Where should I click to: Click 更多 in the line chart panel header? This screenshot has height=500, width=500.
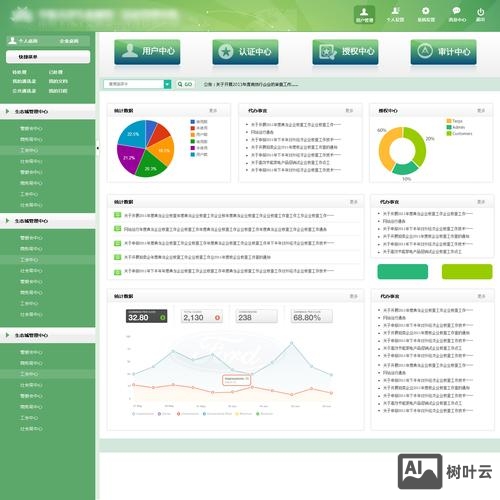click(x=354, y=296)
